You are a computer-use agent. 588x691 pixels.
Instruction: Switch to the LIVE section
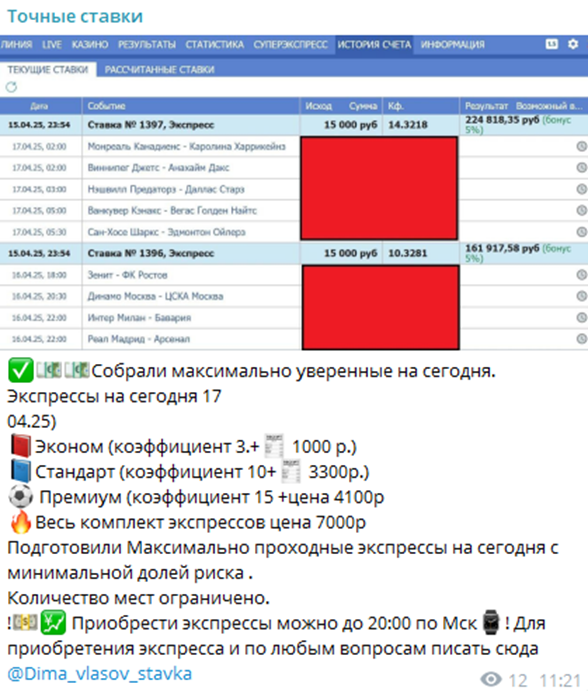(x=52, y=45)
